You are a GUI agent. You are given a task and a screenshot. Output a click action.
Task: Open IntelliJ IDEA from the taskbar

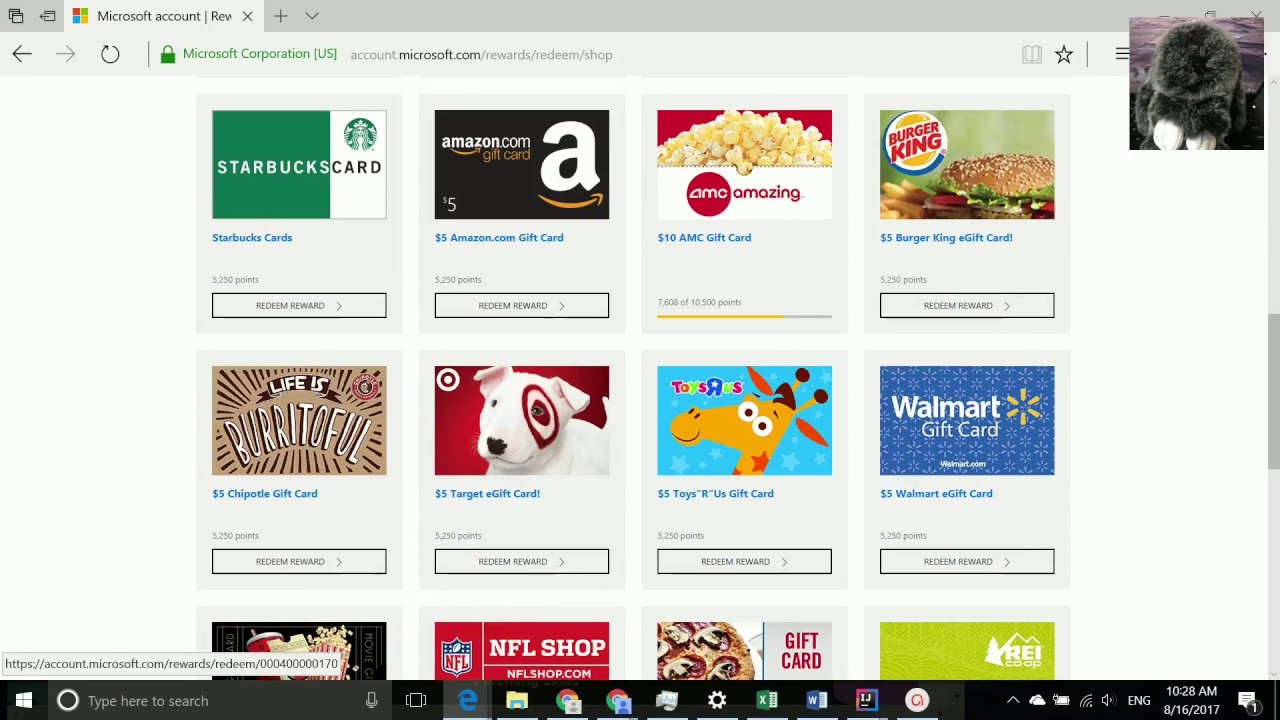pyautogui.click(x=867, y=700)
